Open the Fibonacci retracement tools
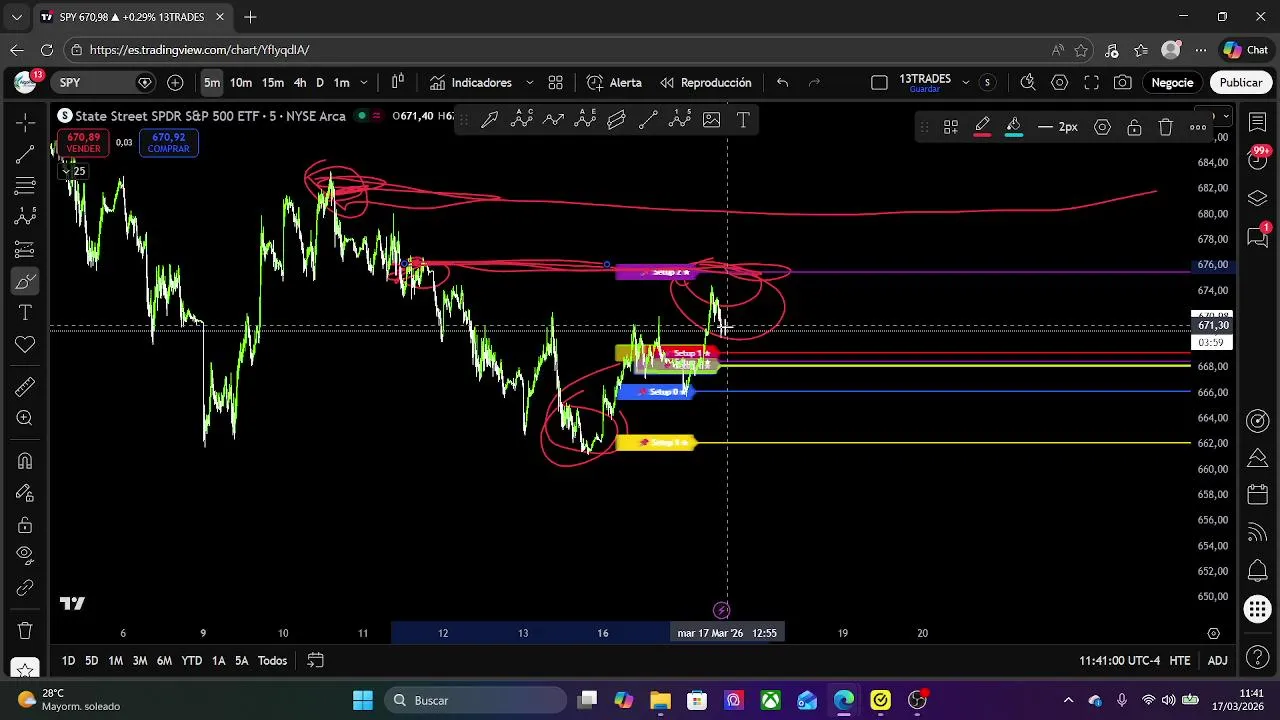The width and height of the screenshot is (1280, 720). (25, 186)
